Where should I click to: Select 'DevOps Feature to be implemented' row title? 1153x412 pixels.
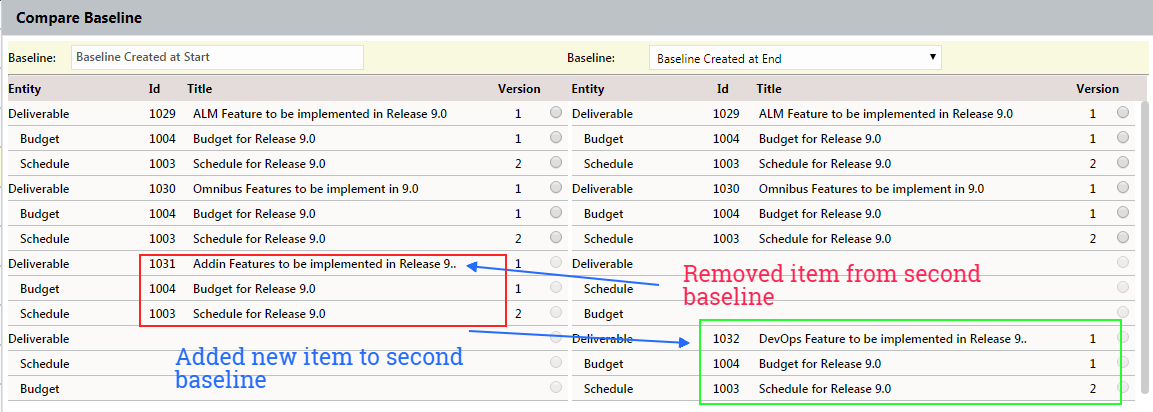pos(892,339)
